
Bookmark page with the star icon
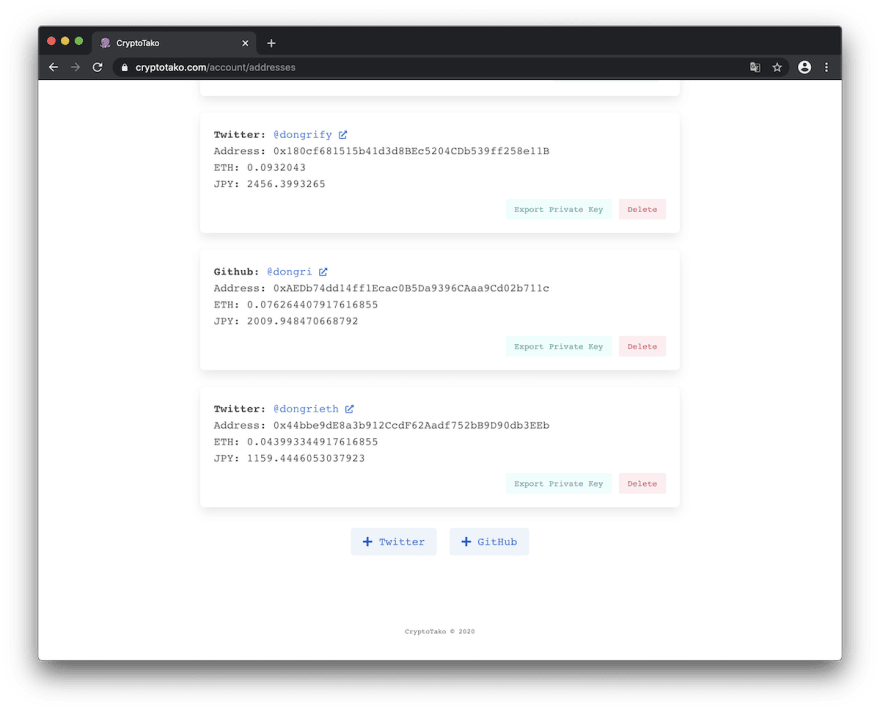[777, 67]
